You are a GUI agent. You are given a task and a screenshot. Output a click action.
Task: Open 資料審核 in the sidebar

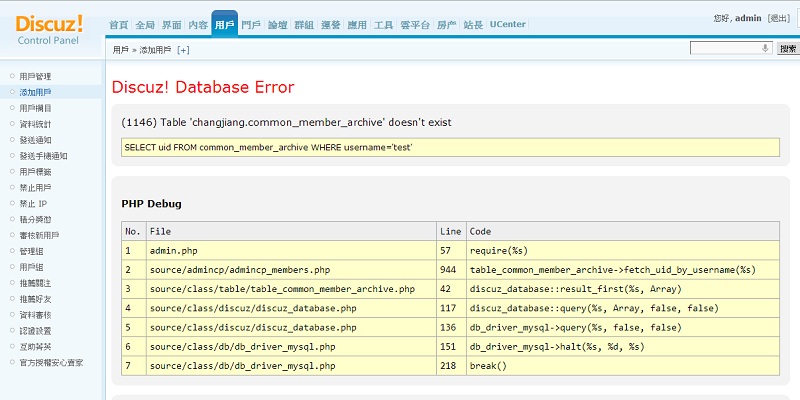(x=35, y=315)
